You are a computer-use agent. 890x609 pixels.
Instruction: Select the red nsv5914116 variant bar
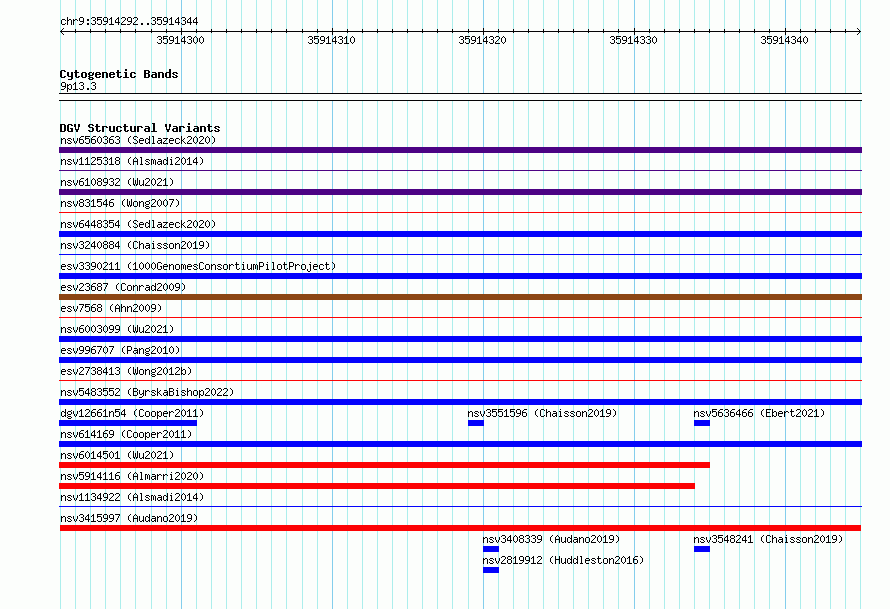click(x=377, y=486)
